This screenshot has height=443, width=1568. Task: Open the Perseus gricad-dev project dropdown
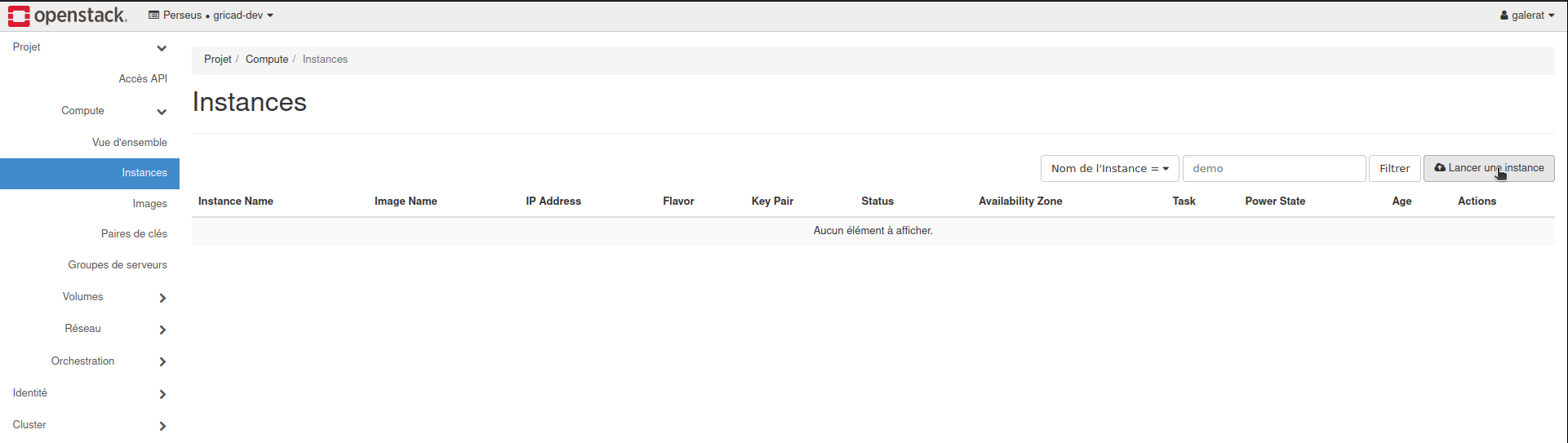[211, 16]
